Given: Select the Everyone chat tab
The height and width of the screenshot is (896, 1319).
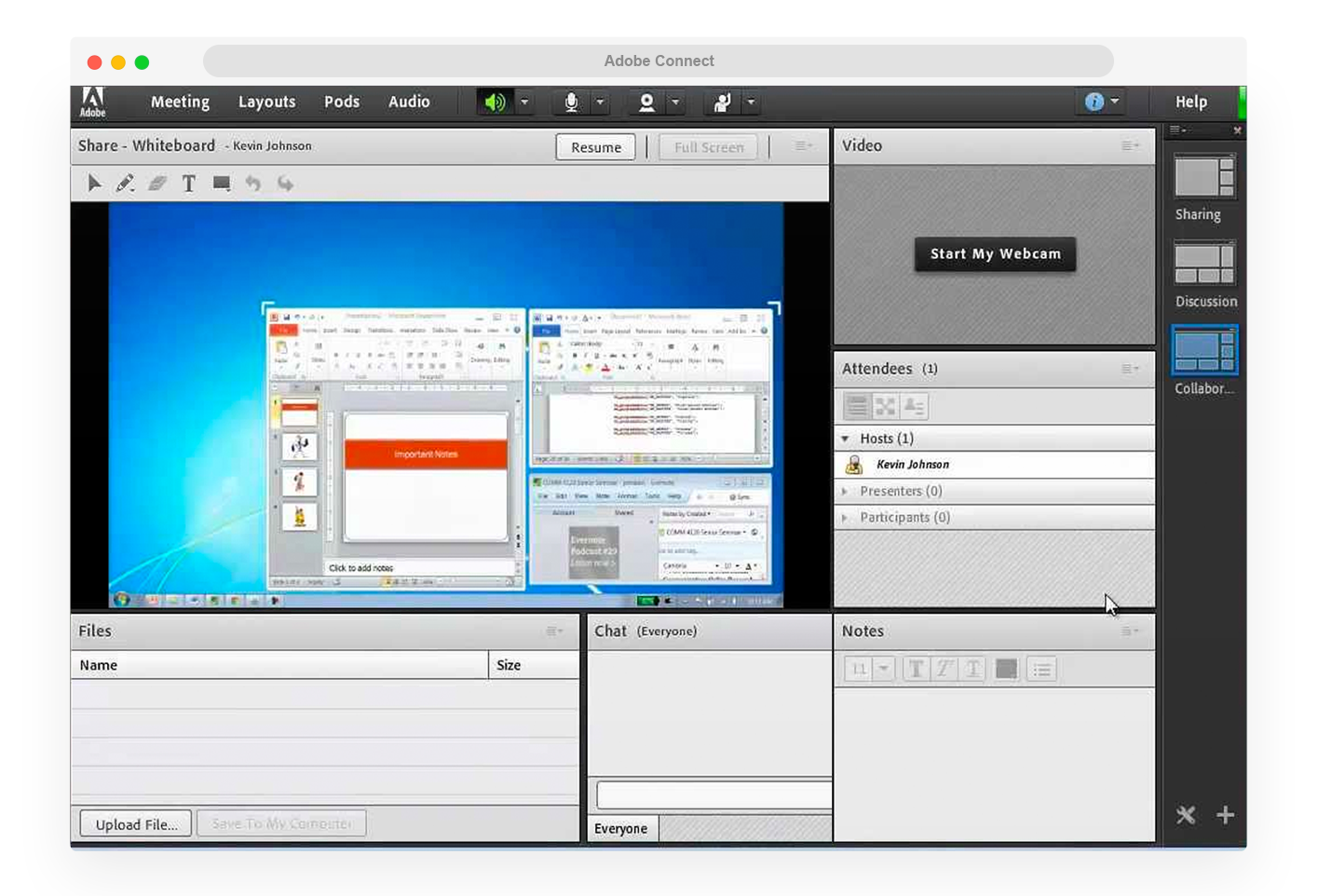Looking at the screenshot, I should [x=621, y=828].
